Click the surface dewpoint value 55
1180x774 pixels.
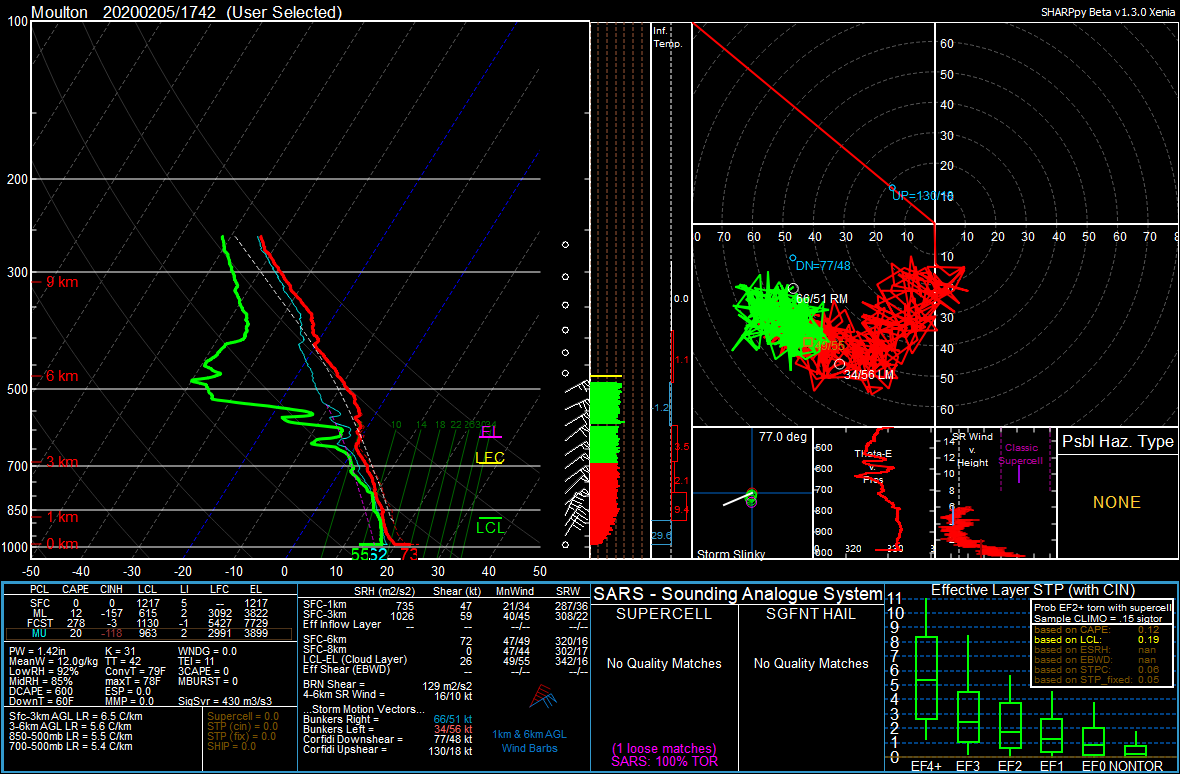pyautogui.click(x=360, y=554)
